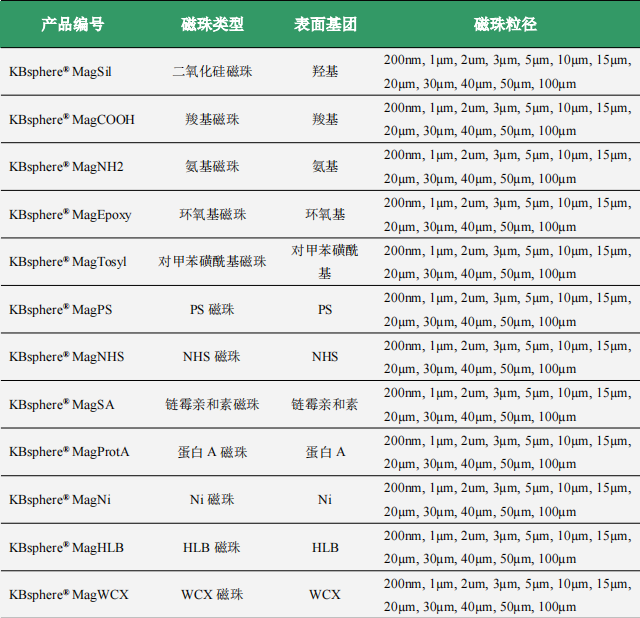The height and width of the screenshot is (618, 640).
Task: Select the KBsphere MagSil product cell
Action: 60,72
